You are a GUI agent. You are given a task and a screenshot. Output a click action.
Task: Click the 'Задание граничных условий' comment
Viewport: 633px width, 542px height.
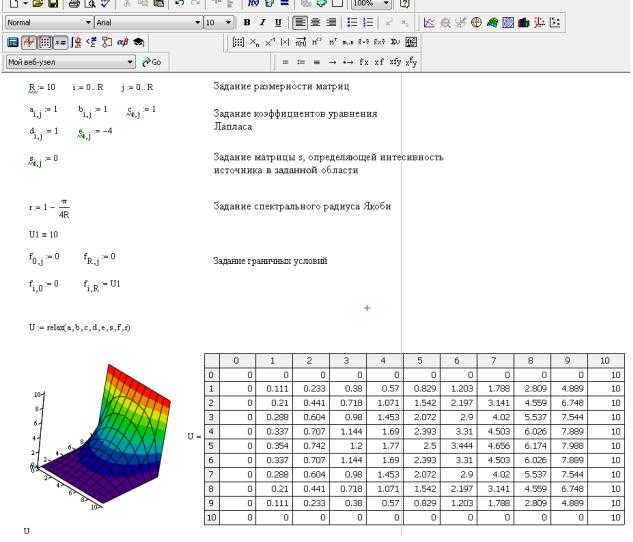click(270, 261)
